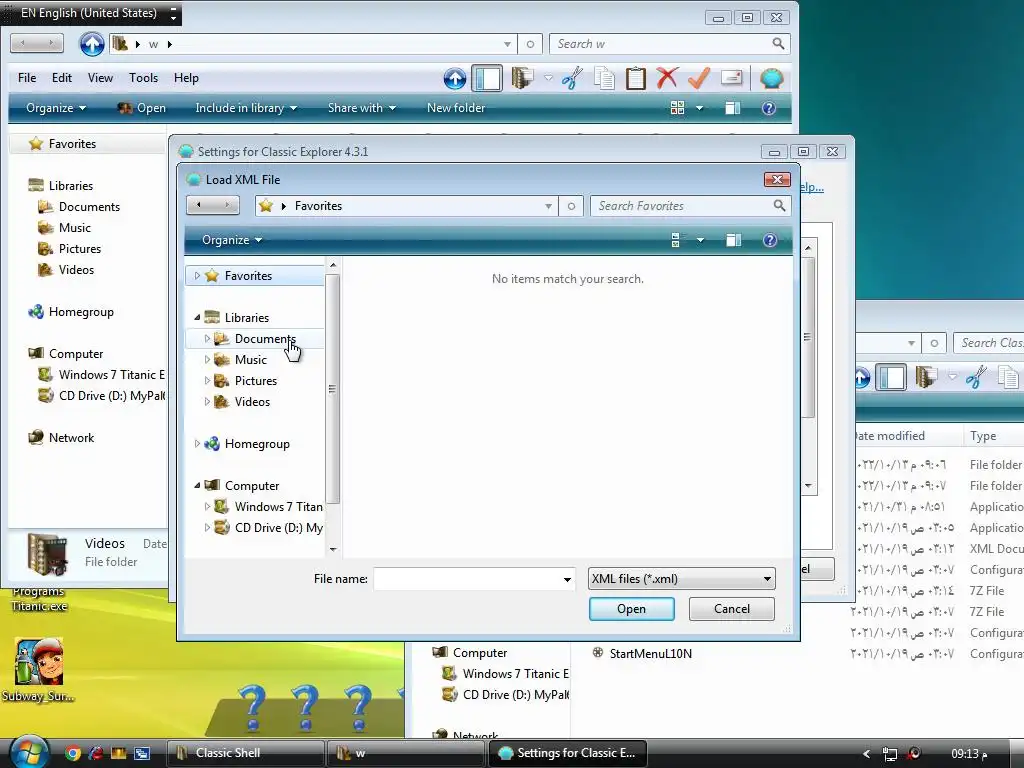Click the File name input field
Viewport: 1024px width, 768px height.
tap(467, 579)
